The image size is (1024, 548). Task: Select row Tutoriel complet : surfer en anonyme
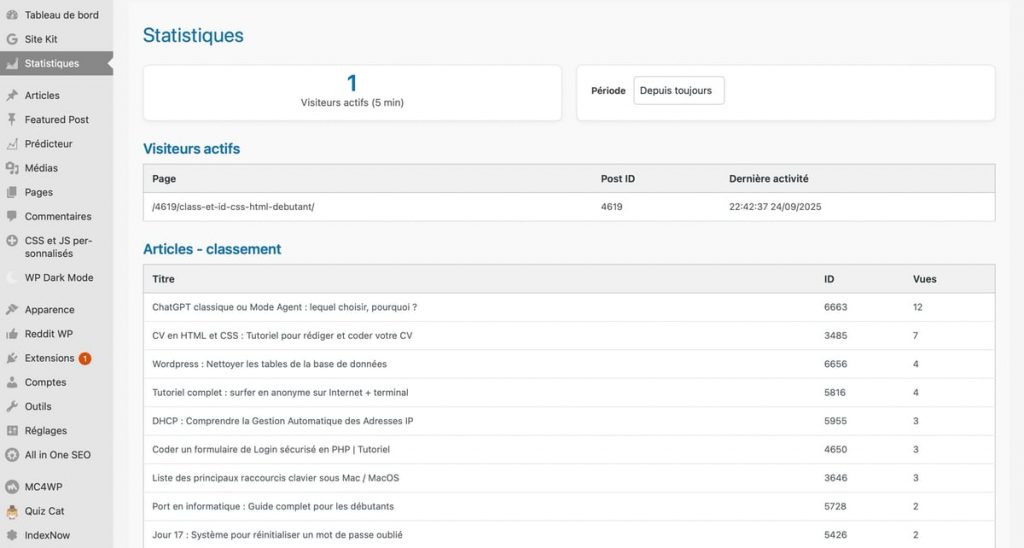click(x=569, y=393)
